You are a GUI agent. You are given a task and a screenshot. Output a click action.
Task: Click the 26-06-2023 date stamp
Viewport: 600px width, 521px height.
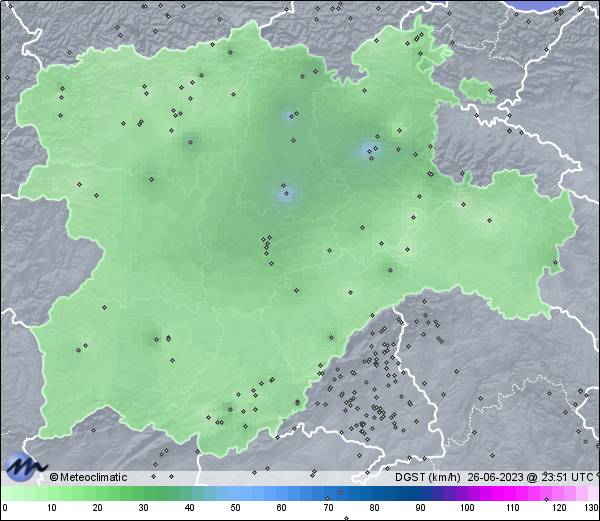pyautogui.click(x=497, y=477)
